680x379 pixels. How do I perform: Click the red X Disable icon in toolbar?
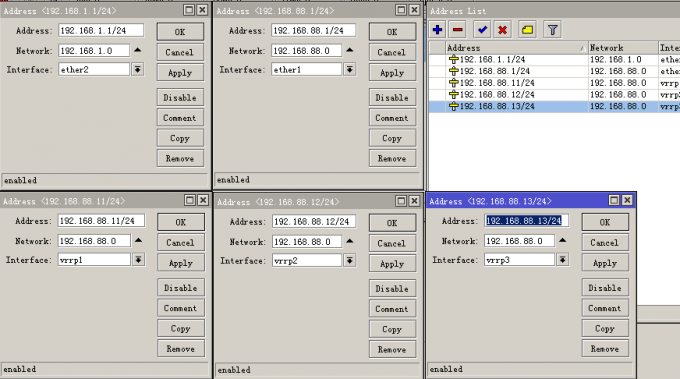click(503, 30)
